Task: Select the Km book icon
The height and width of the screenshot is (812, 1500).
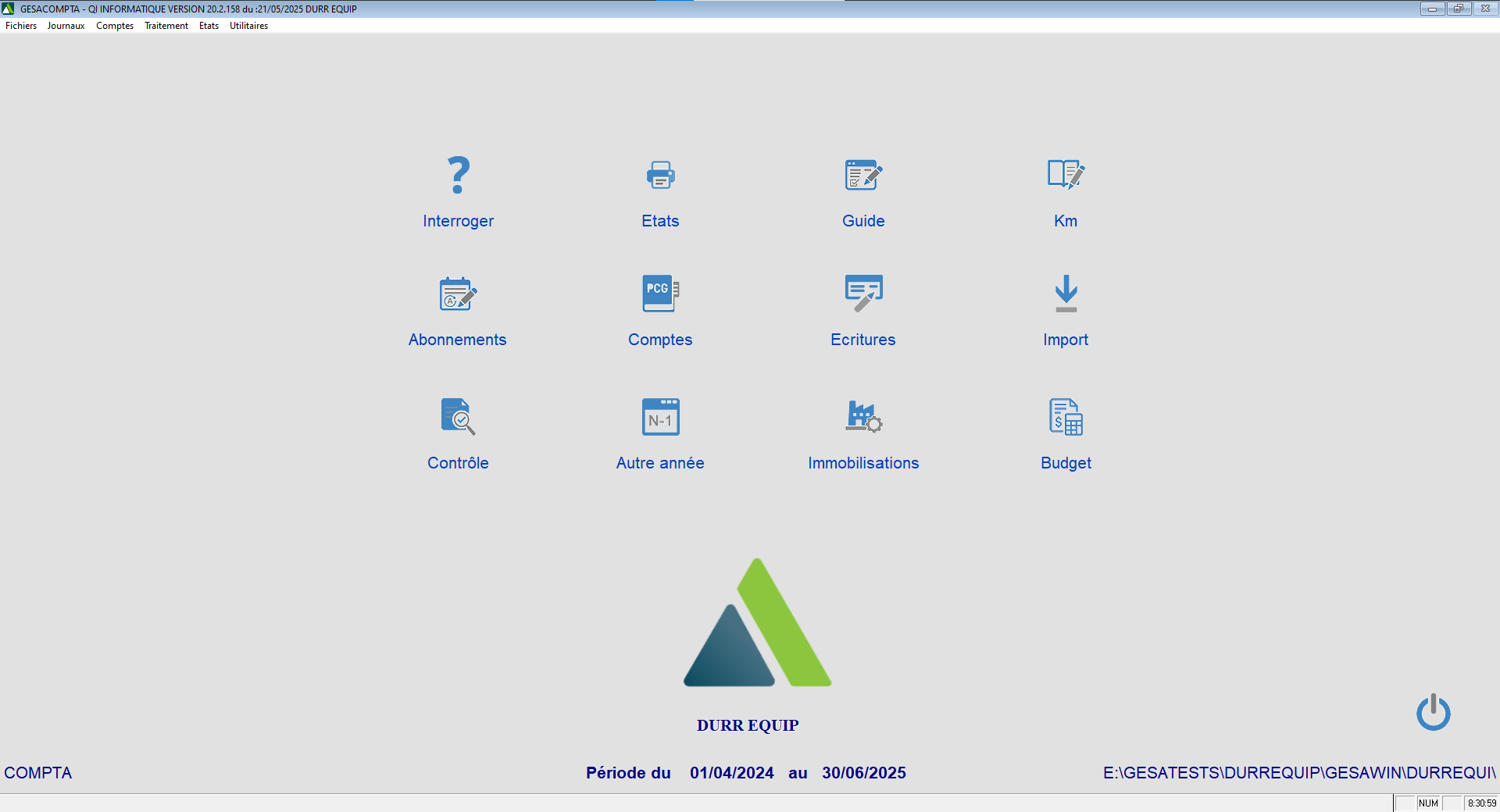Action: click(1066, 175)
